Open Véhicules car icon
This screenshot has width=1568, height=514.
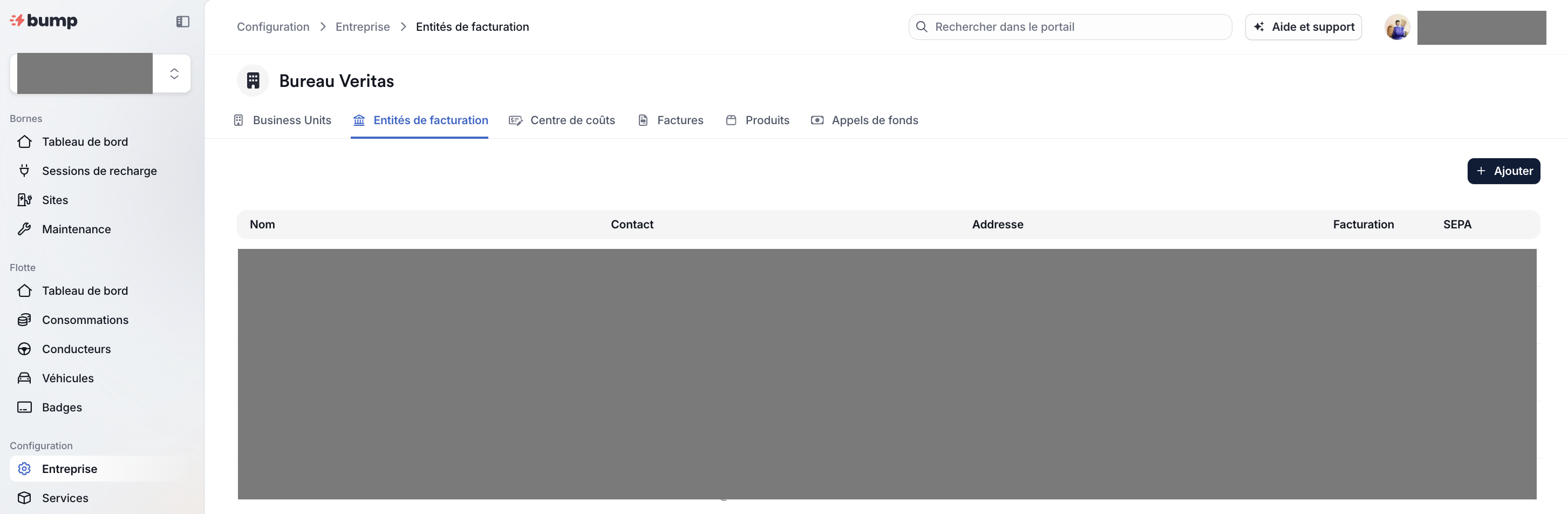coord(24,379)
